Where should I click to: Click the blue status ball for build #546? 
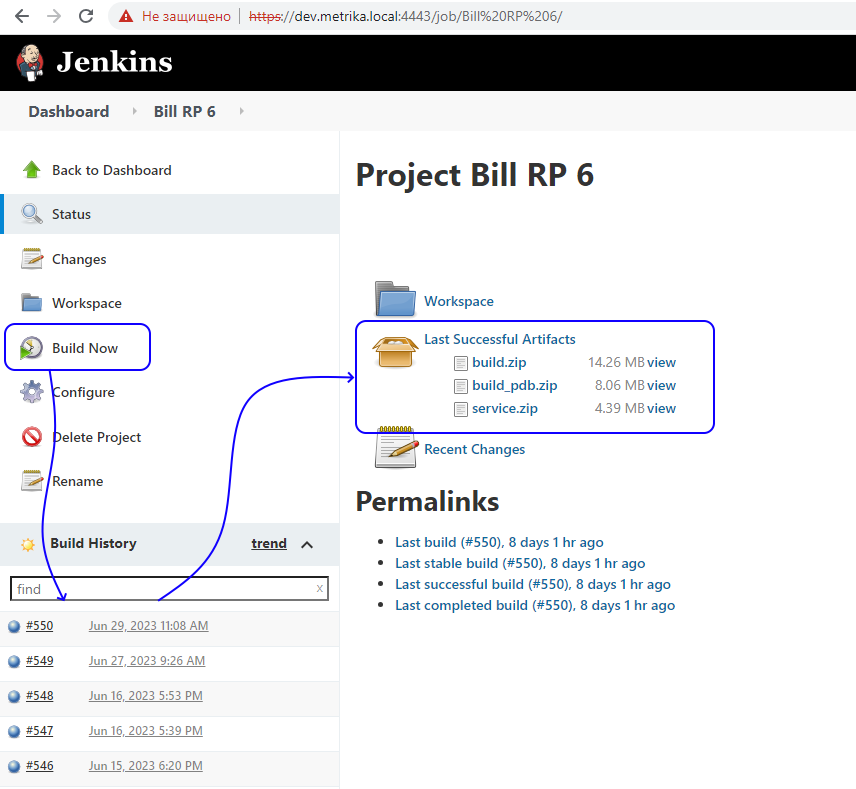[x=14, y=766]
